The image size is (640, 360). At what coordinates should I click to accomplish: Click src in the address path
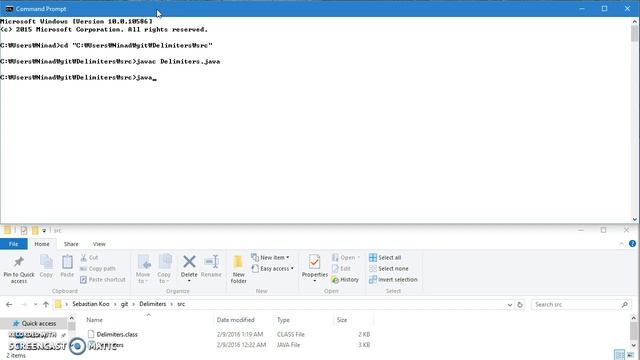click(181, 304)
